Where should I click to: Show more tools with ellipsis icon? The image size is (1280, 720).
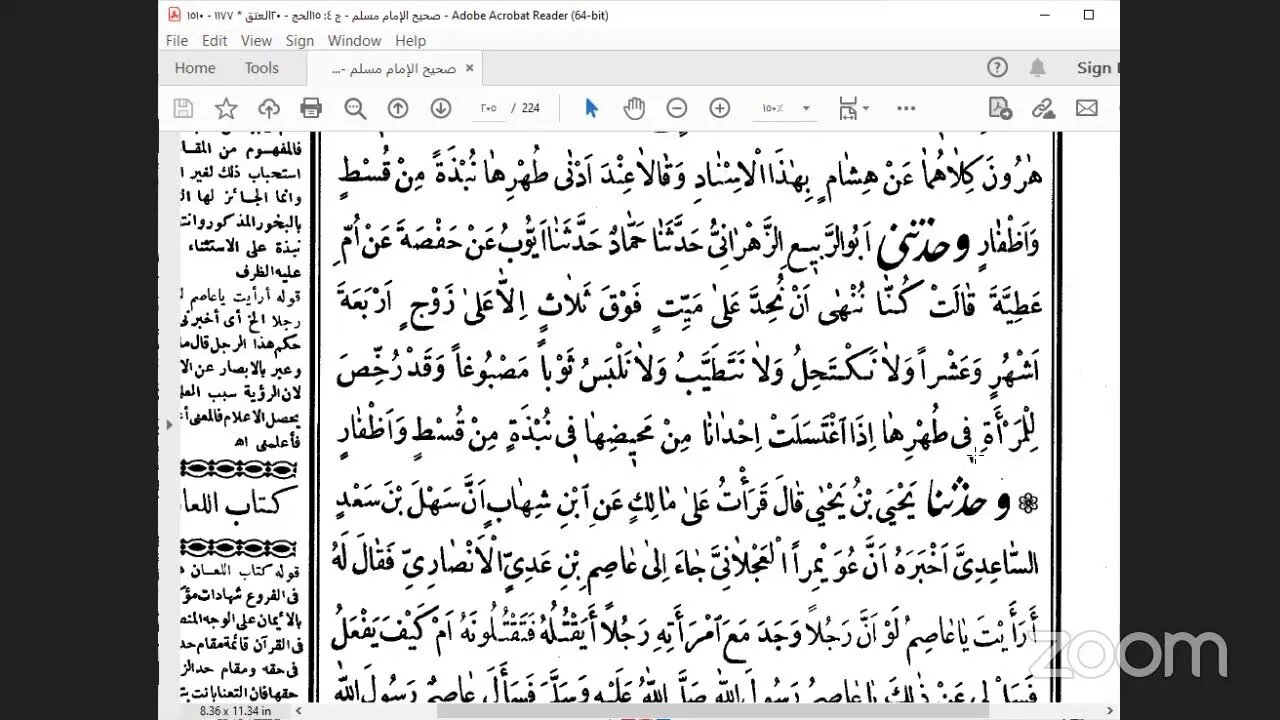pos(906,108)
